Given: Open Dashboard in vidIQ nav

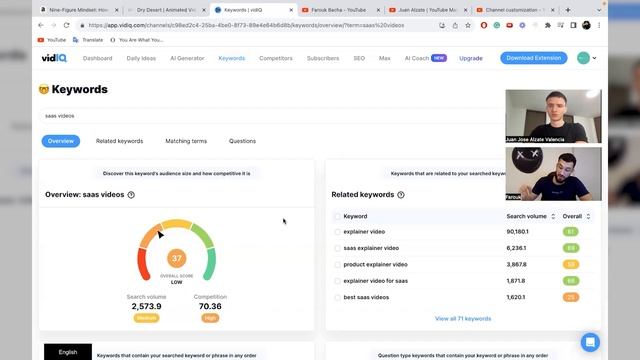Looking at the screenshot, I should pyautogui.click(x=98, y=58).
